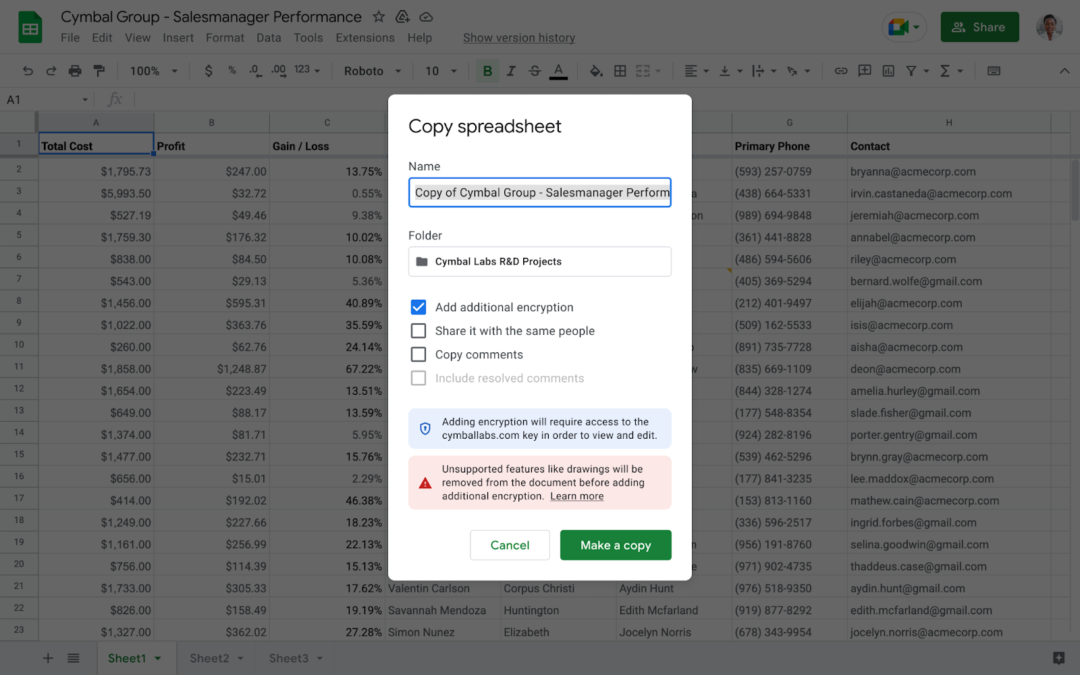Open the text wrapping dropdown
This screenshot has height=675, width=1080.
click(764, 71)
